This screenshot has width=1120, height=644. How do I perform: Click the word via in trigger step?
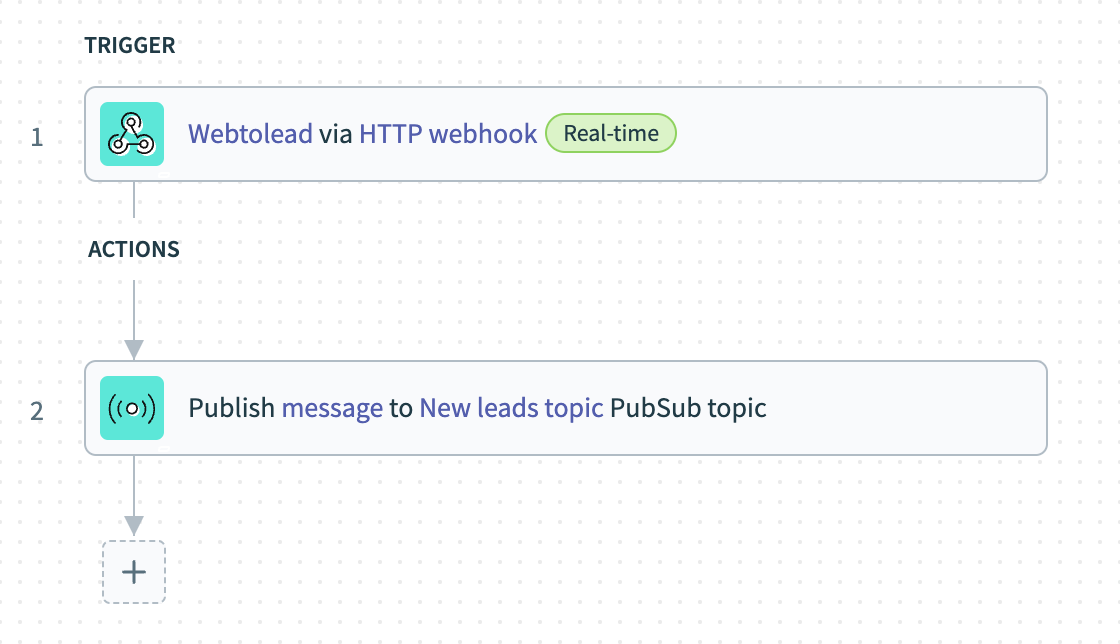[x=336, y=134]
